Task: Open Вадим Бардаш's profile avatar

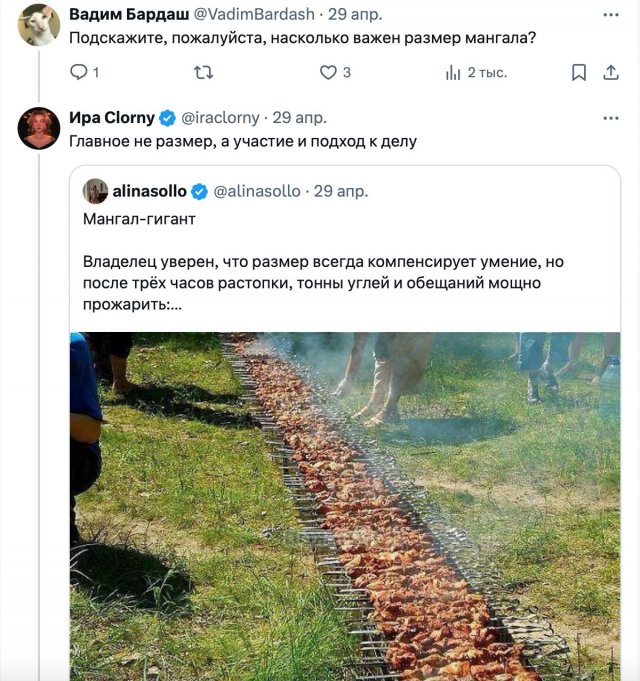Action: 39,25
